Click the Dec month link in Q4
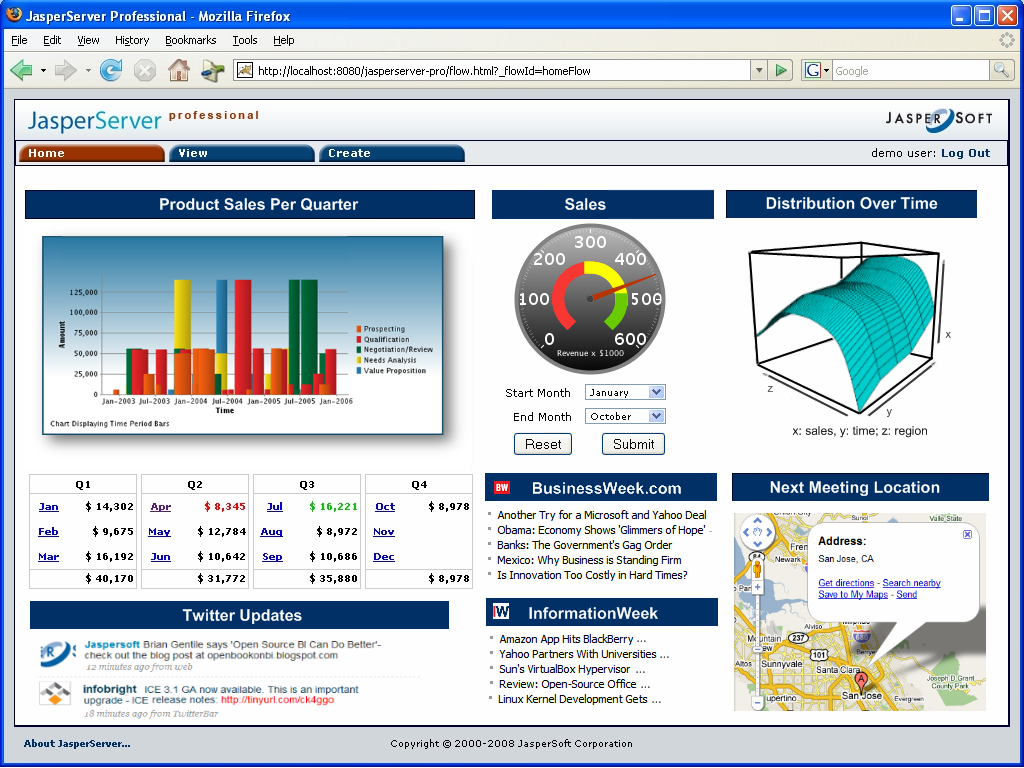The height and width of the screenshot is (768, 1024). [x=384, y=556]
